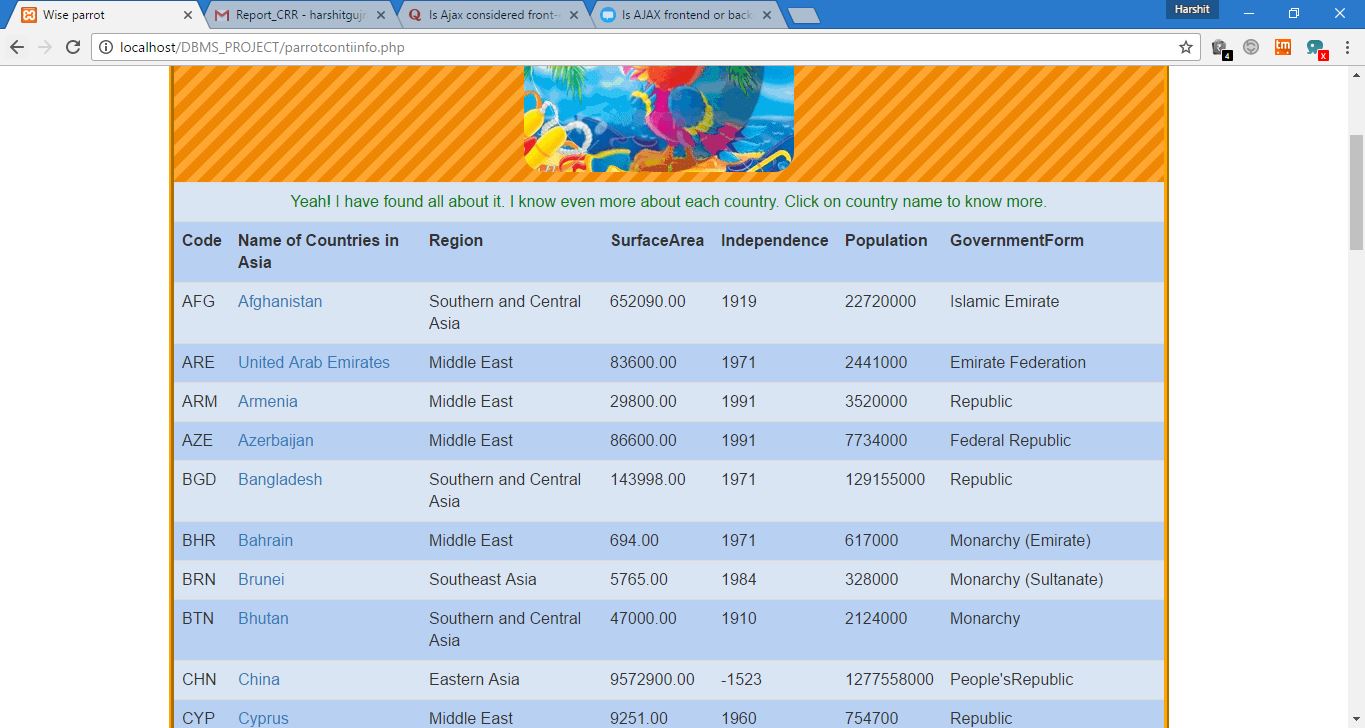Open Brunei country link
Viewport: 1365px width, 728px height.
[x=261, y=579]
